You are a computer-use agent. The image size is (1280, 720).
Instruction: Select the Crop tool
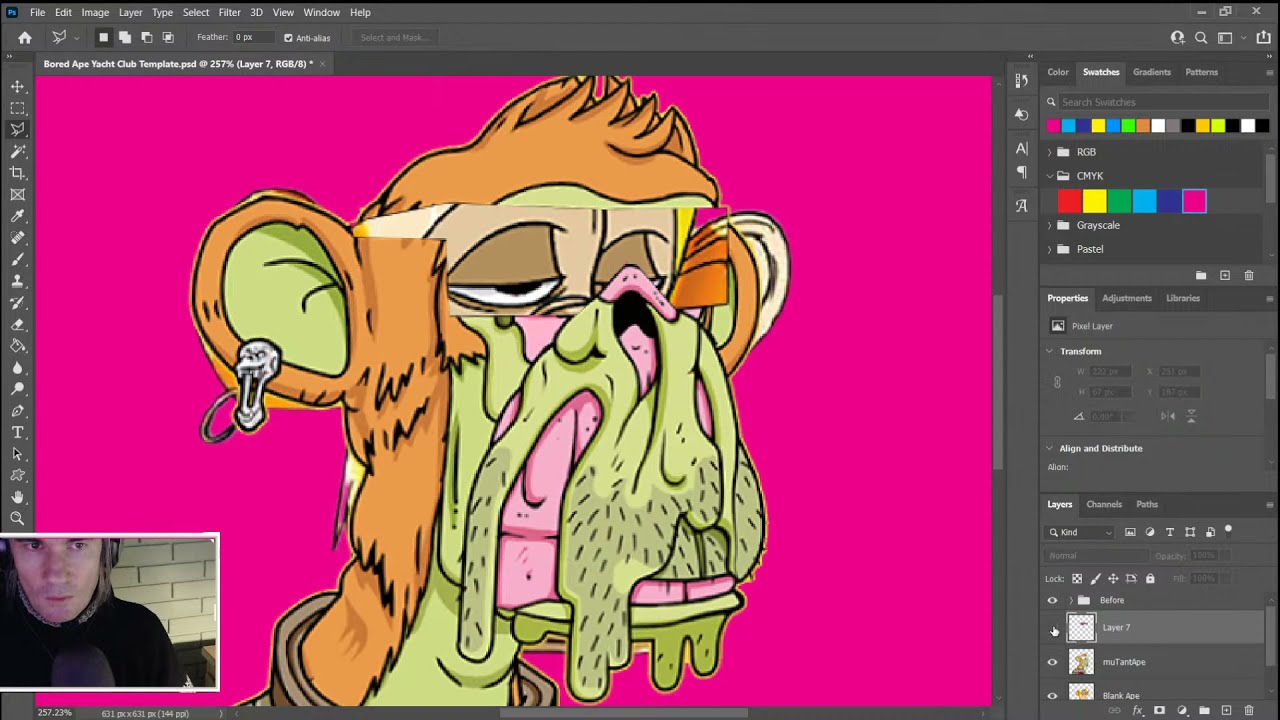point(18,173)
